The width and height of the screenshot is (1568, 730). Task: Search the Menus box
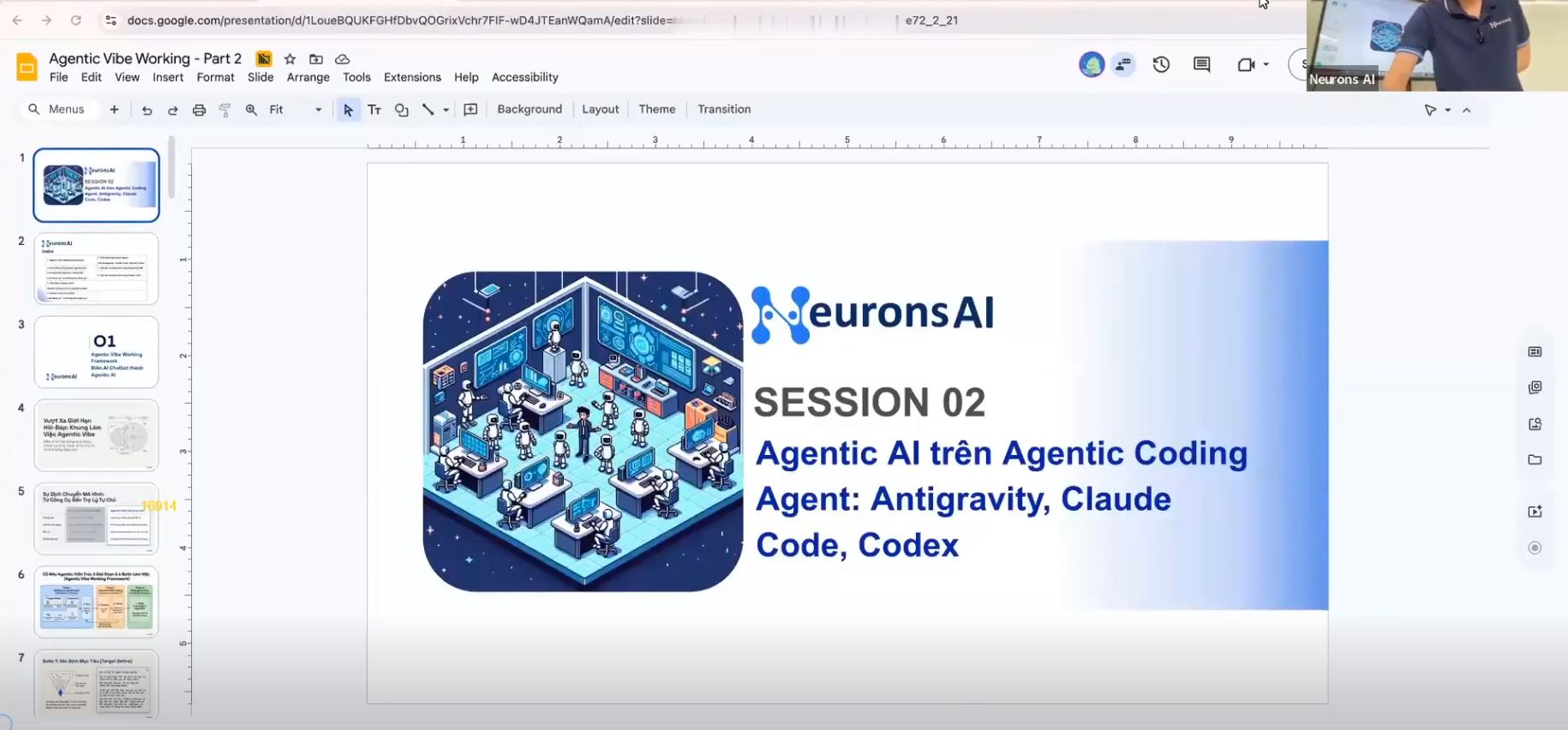(58, 110)
